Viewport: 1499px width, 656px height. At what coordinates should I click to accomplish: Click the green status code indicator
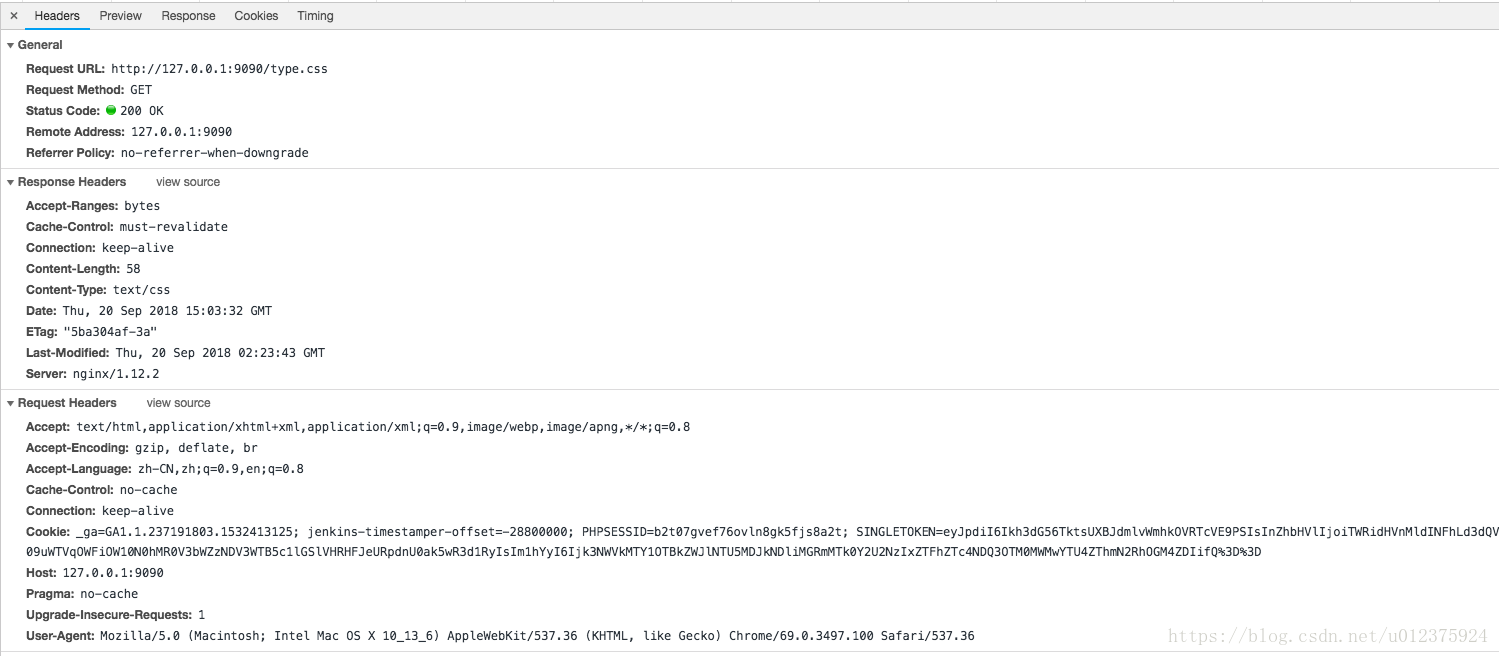111,111
